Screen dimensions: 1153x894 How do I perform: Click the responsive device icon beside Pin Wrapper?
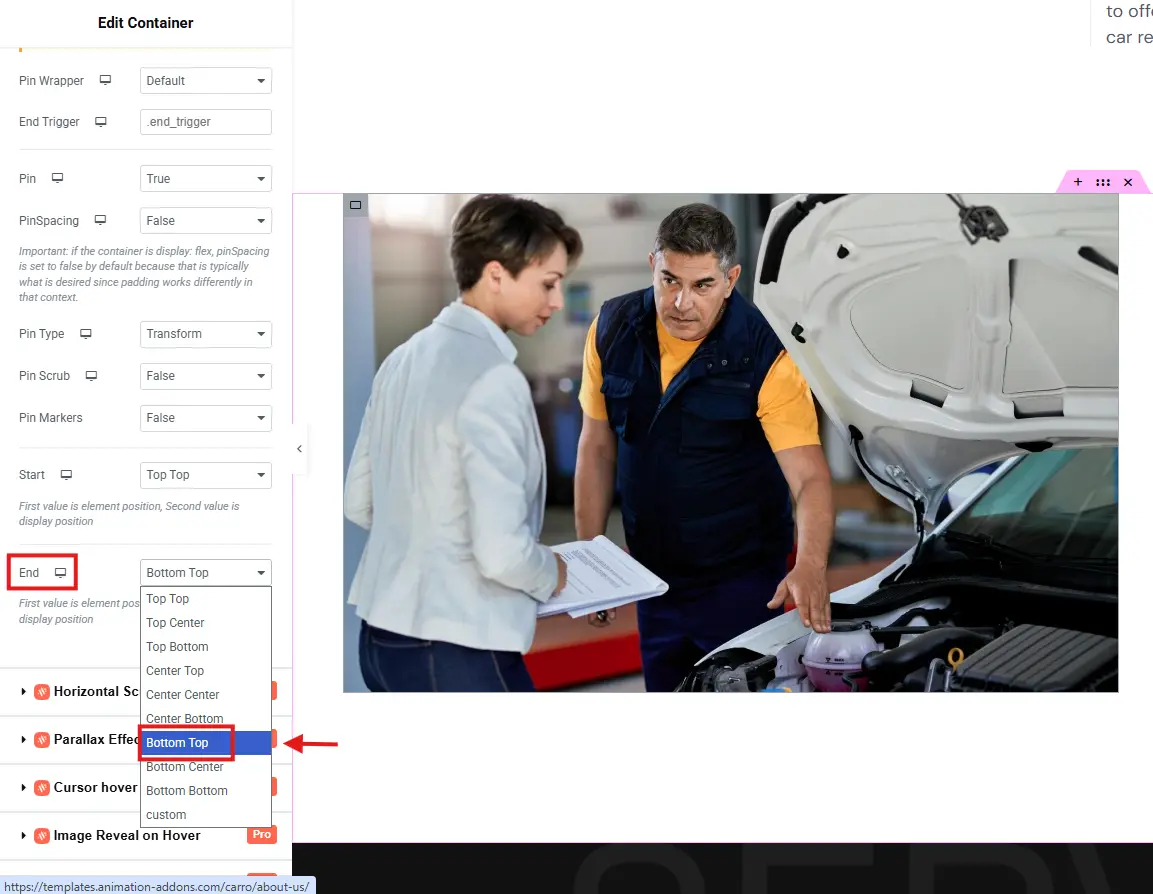point(105,81)
